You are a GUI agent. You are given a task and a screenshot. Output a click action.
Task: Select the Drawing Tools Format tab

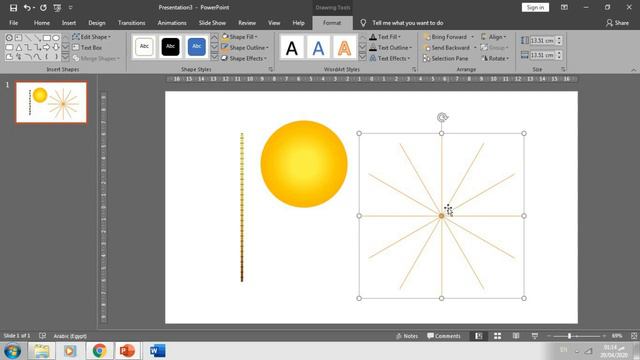[x=332, y=23]
